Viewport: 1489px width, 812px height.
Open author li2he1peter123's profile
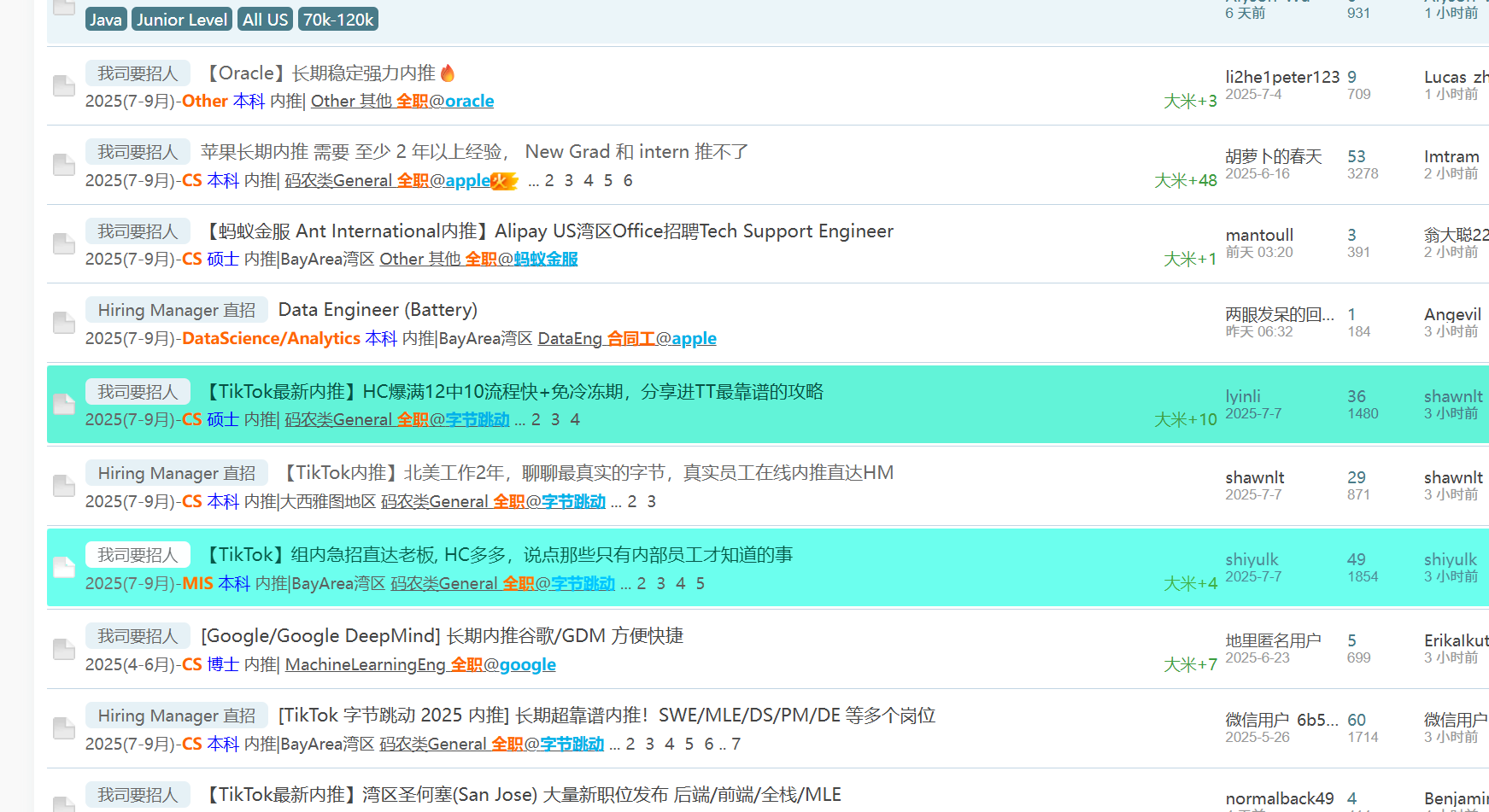point(1282,77)
